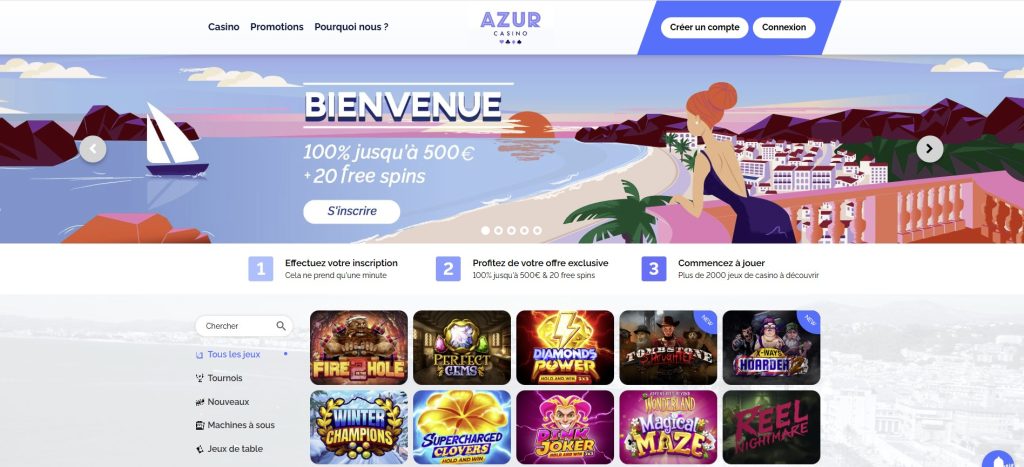Launch the Fire in the Hole 2 game
1024x467 pixels.
359,347
